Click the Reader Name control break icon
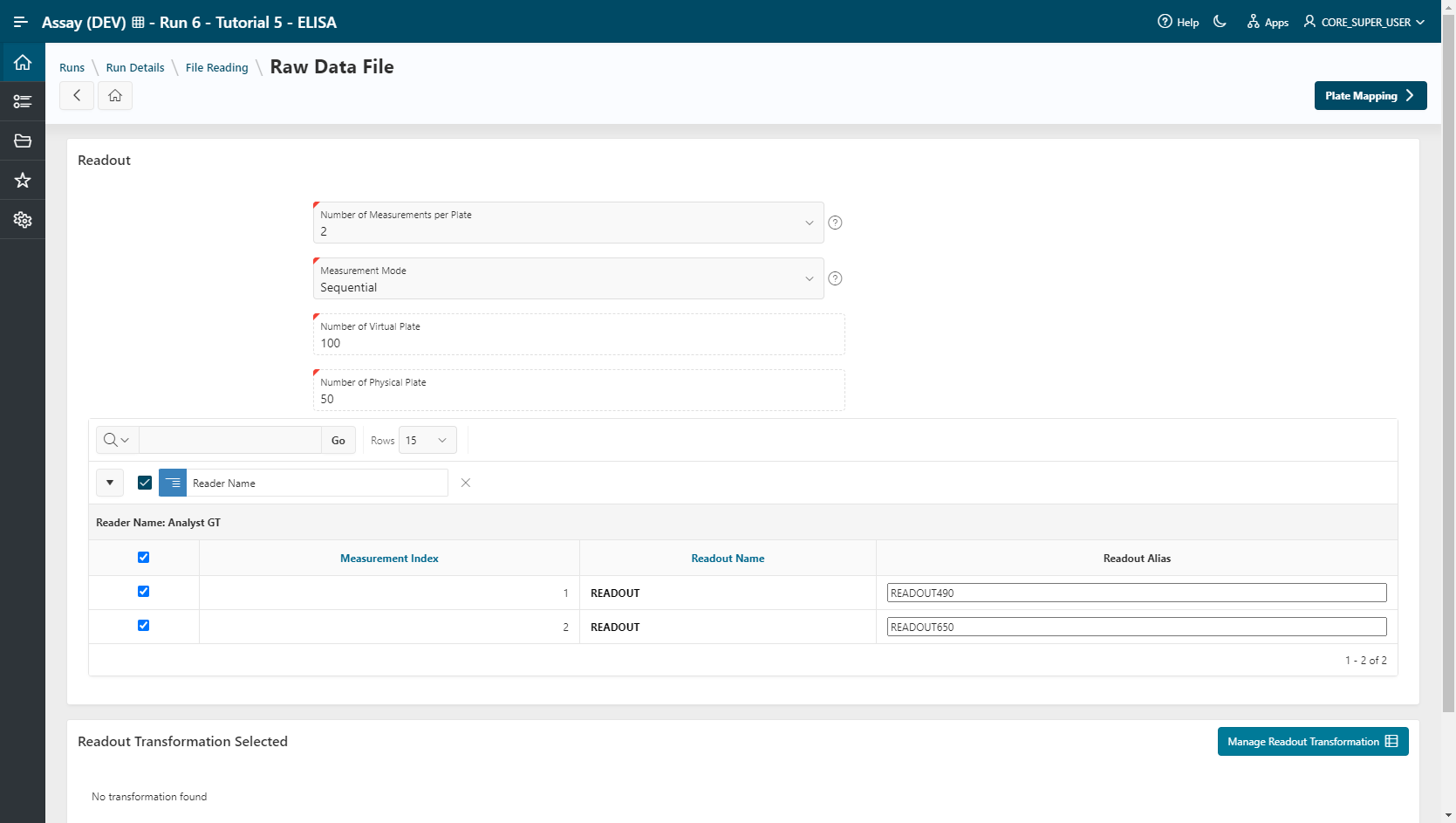Image resolution: width=1456 pixels, height=823 pixels. tap(173, 483)
